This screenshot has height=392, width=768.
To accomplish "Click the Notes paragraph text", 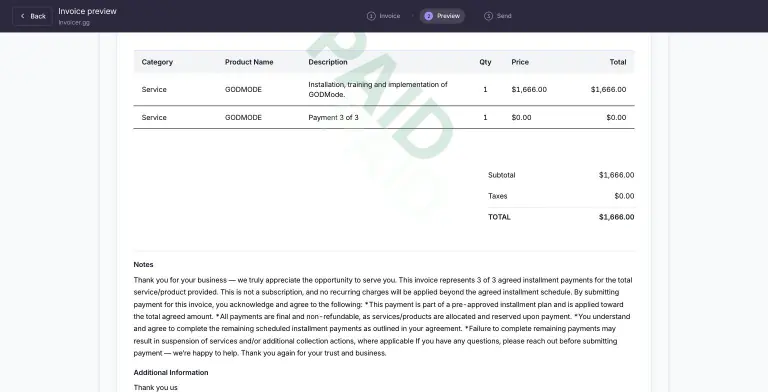I will 383,317.
